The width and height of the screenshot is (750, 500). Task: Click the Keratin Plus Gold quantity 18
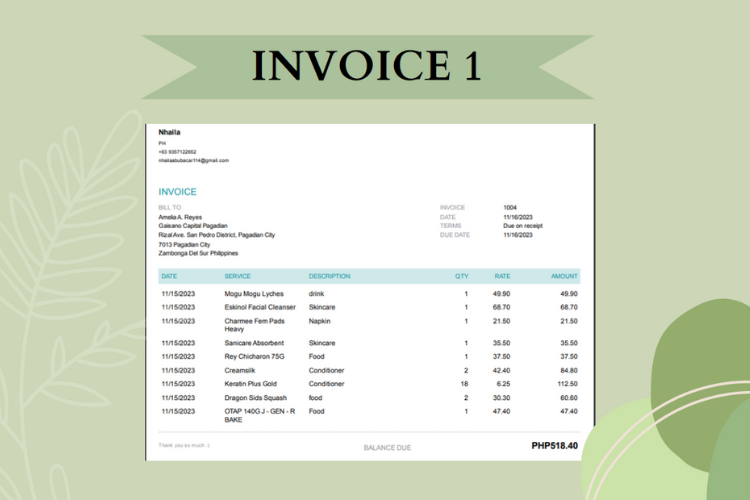point(464,384)
